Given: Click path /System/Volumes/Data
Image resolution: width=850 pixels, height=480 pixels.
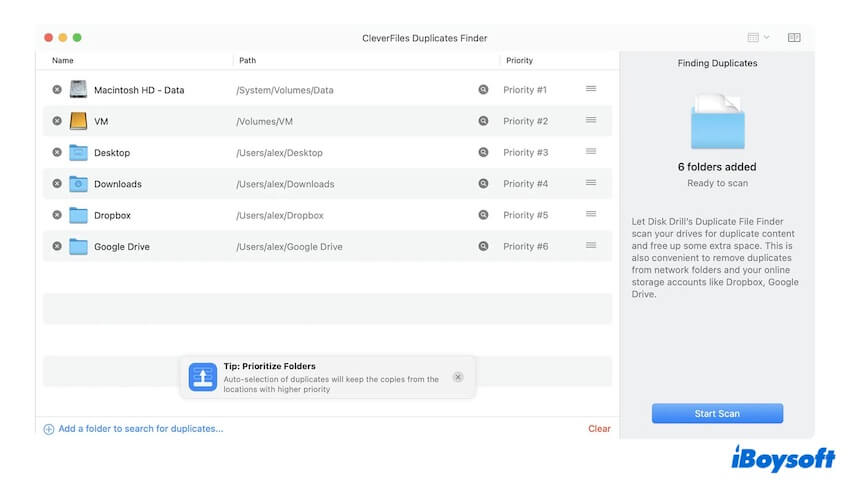Looking at the screenshot, I should tap(285, 90).
